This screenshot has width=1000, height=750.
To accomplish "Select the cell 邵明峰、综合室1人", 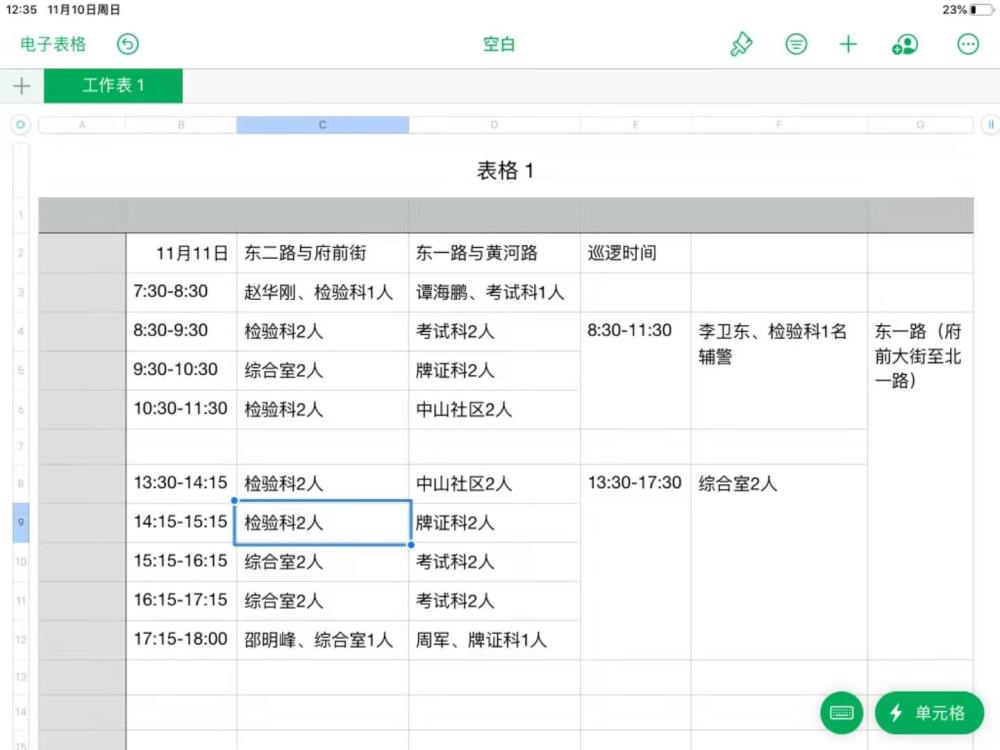I will coord(323,640).
